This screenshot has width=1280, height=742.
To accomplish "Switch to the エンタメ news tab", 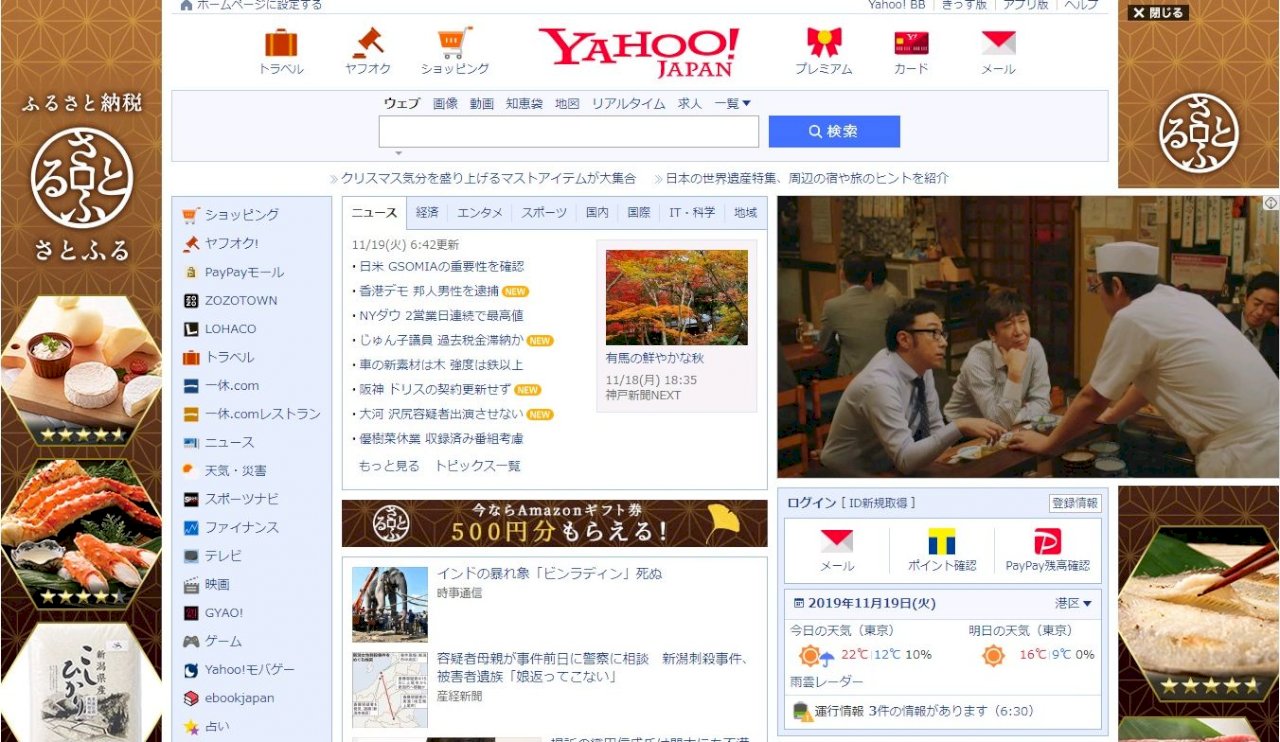I will tap(480, 213).
